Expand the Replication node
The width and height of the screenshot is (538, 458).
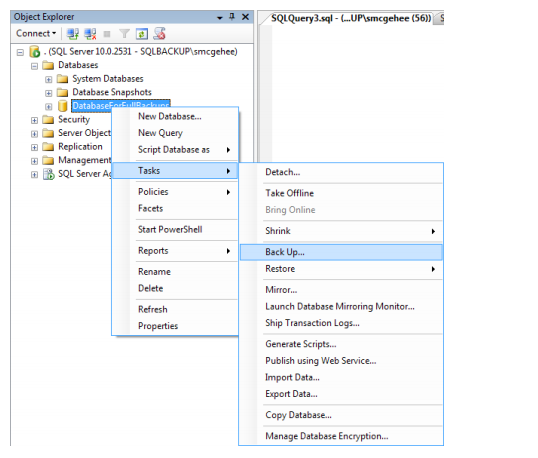[x=34, y=148]
